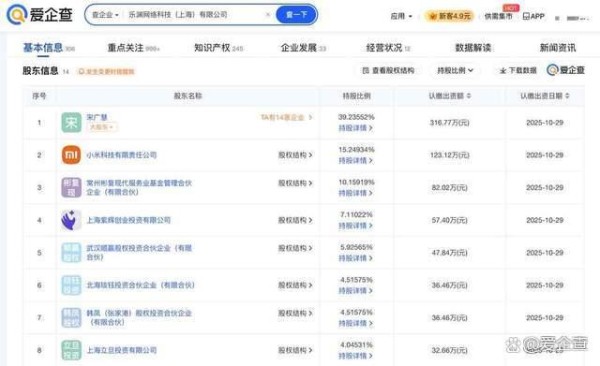Switch to the 新闻资讯 tab

(558, 48)
